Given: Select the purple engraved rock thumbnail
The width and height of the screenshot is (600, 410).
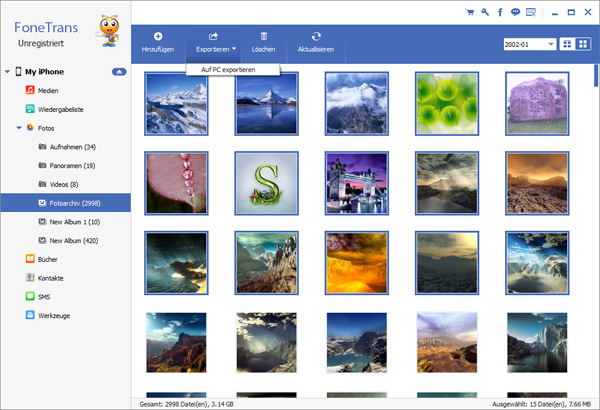Looking at the screenshot, I should [x=537, y=104].
